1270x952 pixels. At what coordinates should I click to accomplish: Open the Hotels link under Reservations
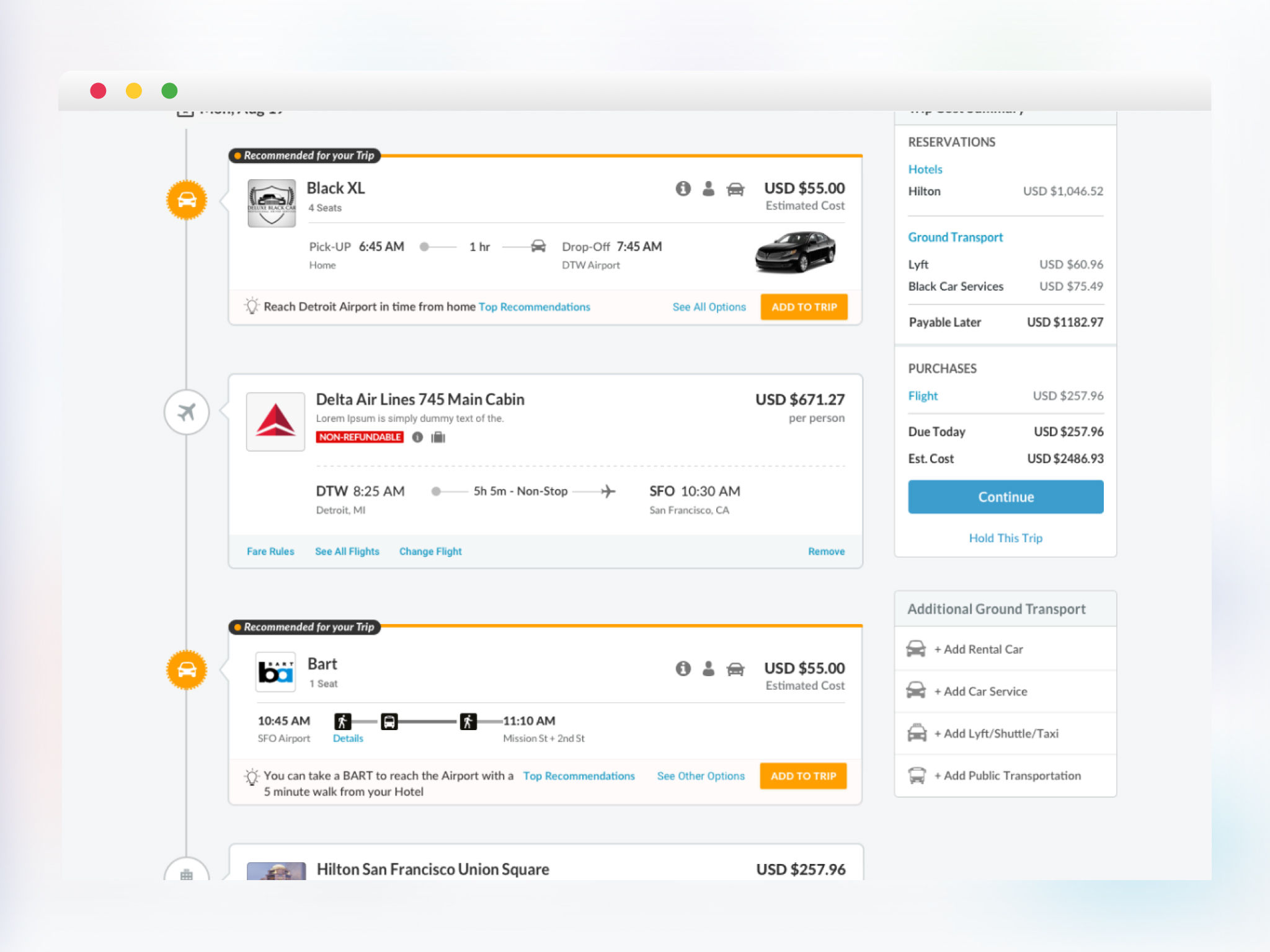tap(925, 169)
